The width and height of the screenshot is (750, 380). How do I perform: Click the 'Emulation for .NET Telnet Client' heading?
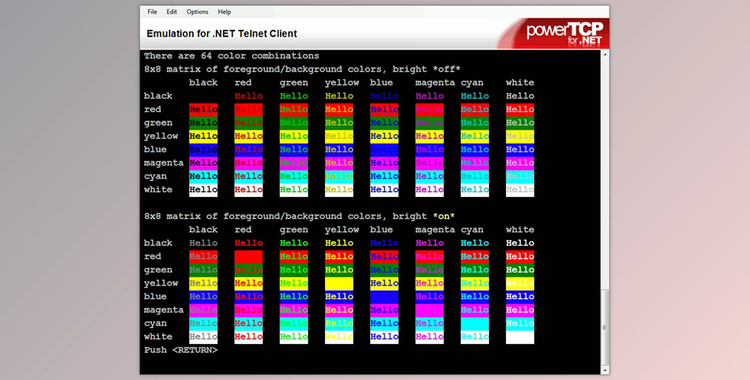(x=221, y=34)
